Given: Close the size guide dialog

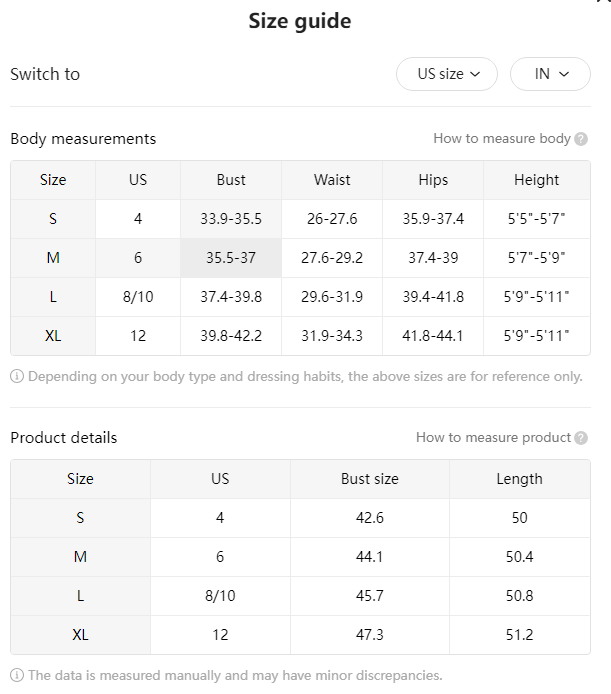Looking at the screenshot, I should point(605,1).
